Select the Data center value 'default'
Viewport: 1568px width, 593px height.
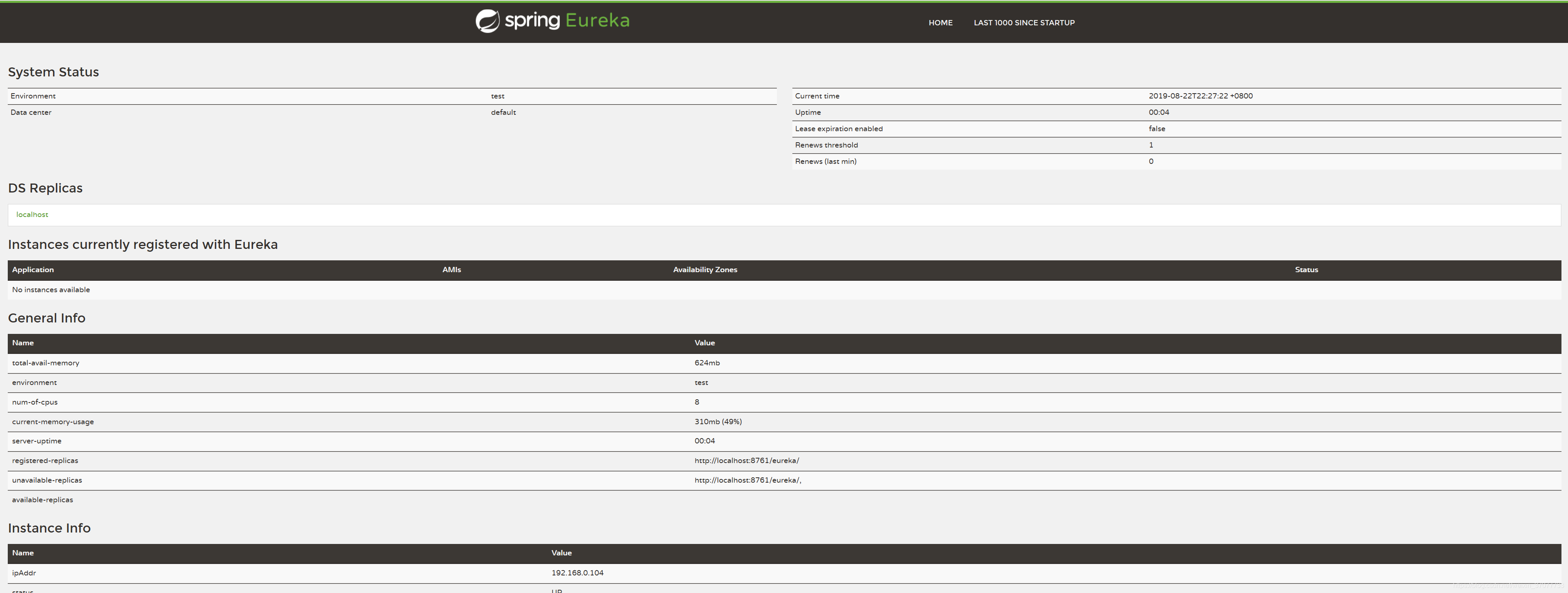point(503,113)
